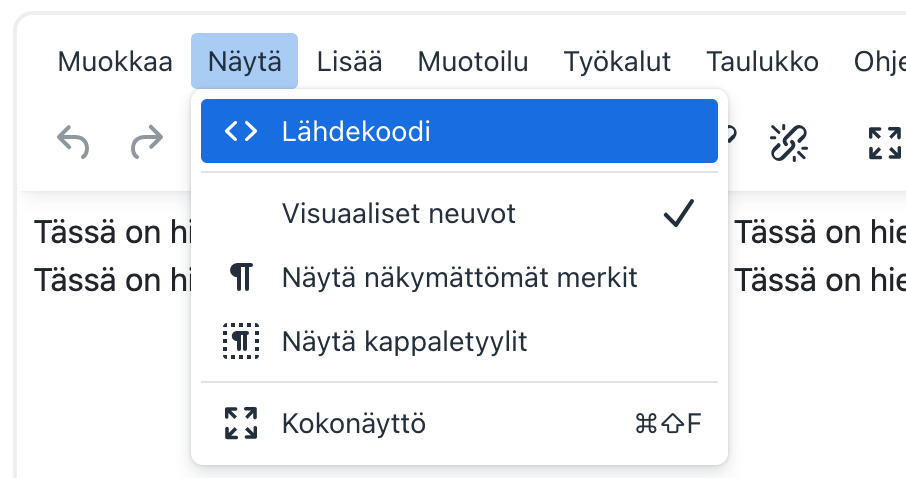906x478 pixels.
Task: Open the Muotoilu dropdown menu
Action: coord(473,62)
